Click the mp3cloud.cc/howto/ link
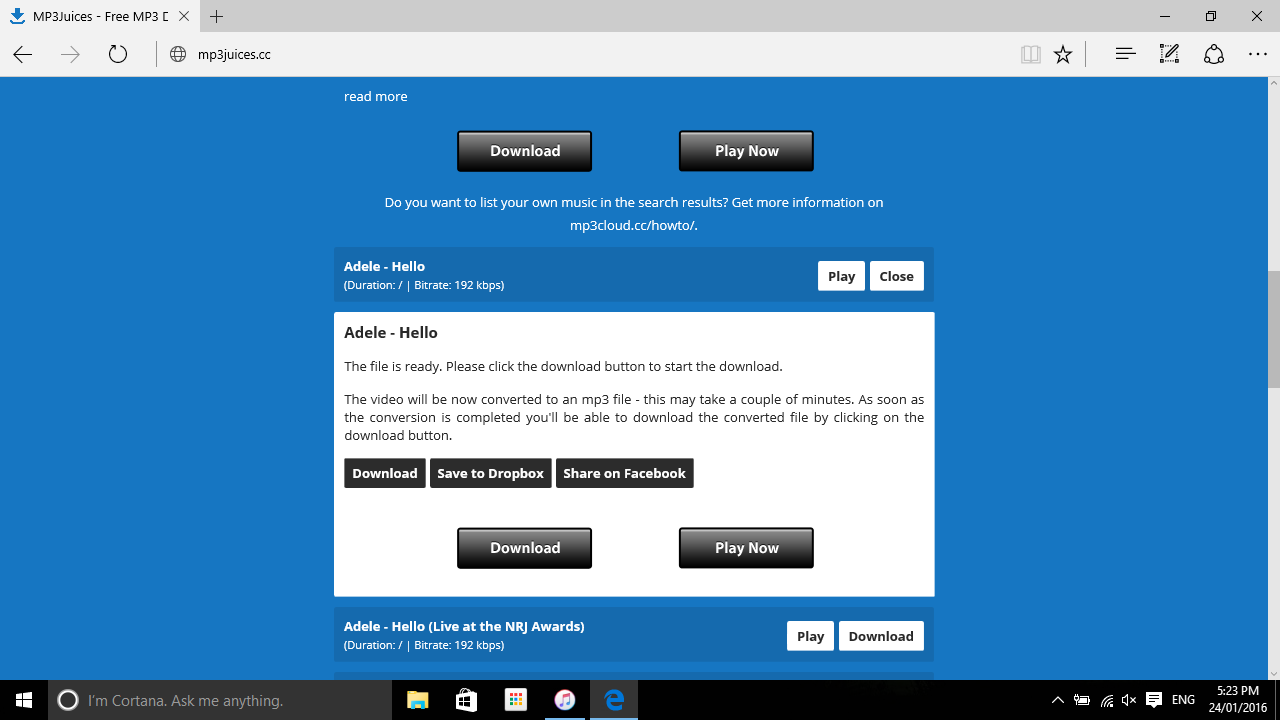Screen dimensions: 1280x720 (x=631, y=225)
